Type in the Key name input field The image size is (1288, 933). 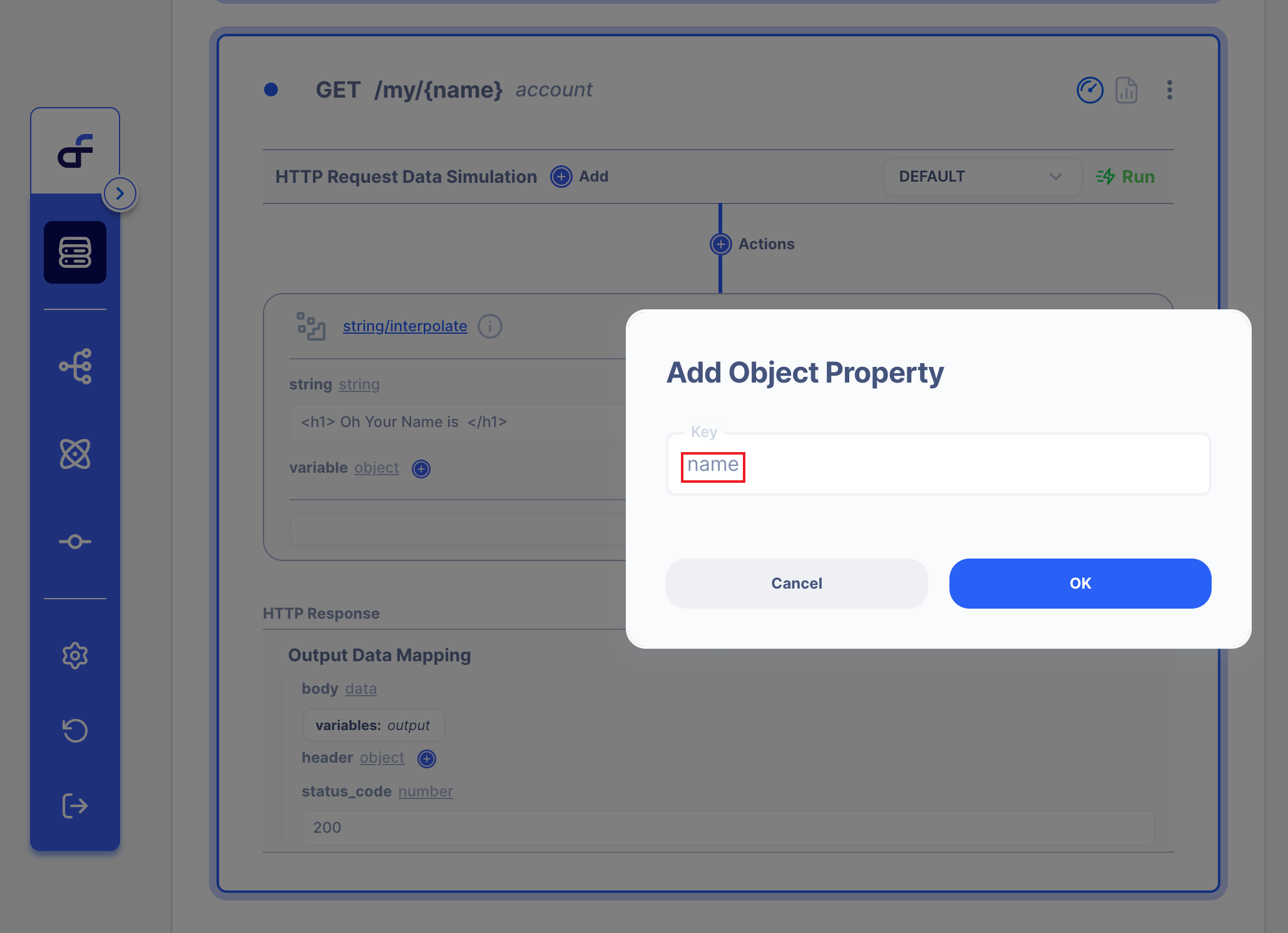click(940, 463)
